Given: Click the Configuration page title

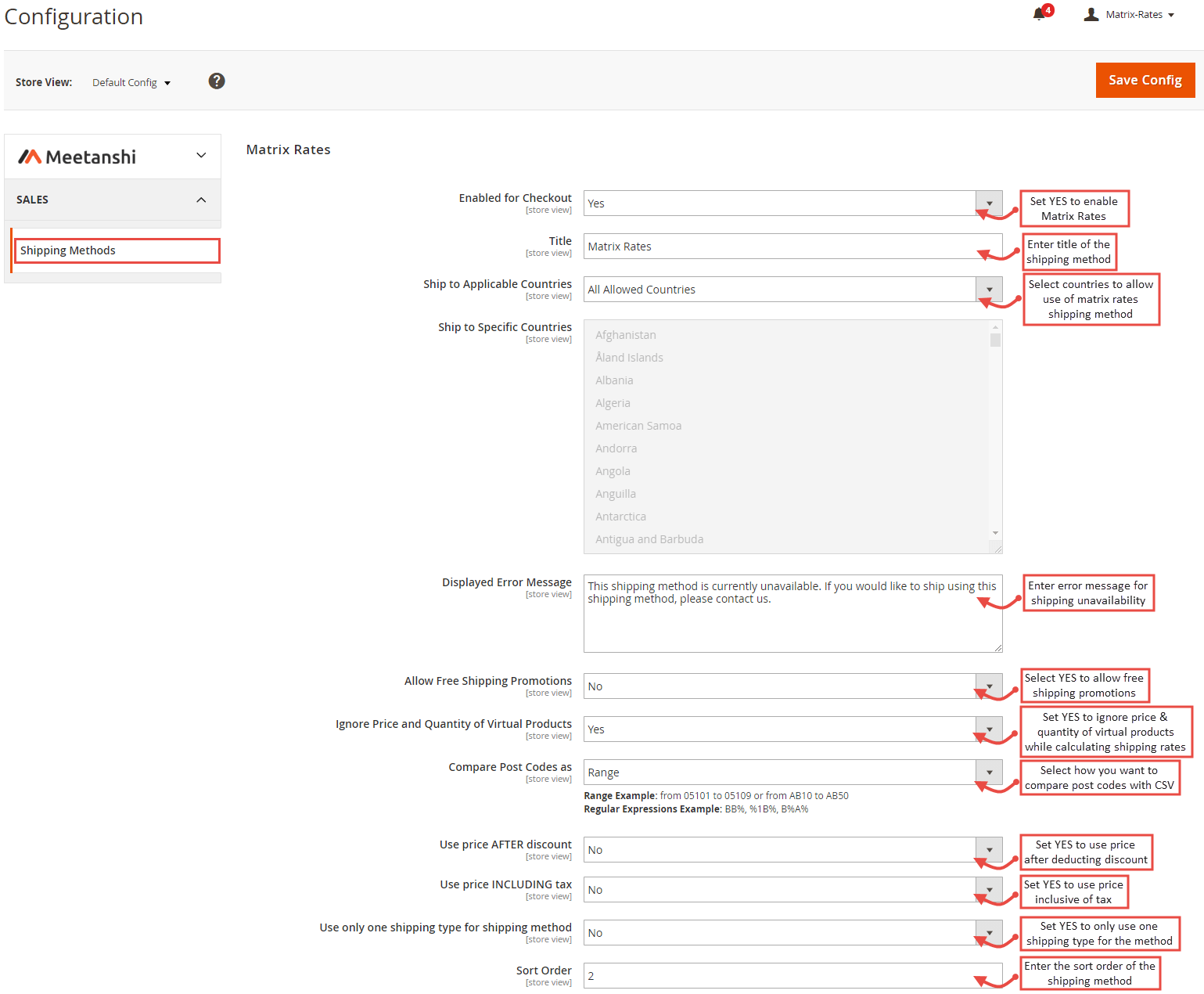Looking at the screenshot, I should coord(74,17).
